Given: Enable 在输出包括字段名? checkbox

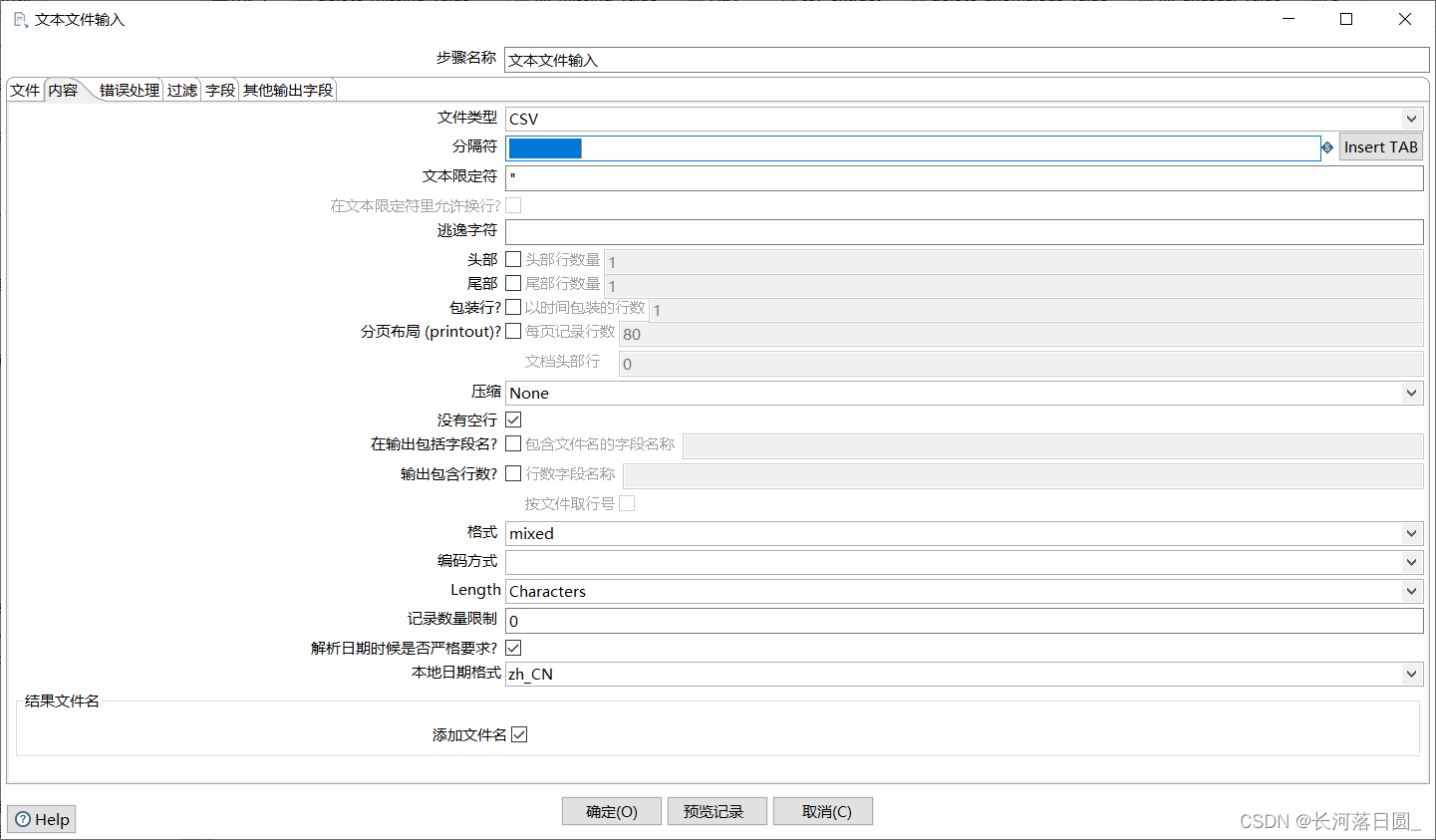Looking at the screenshot, I should click(513, 443).
